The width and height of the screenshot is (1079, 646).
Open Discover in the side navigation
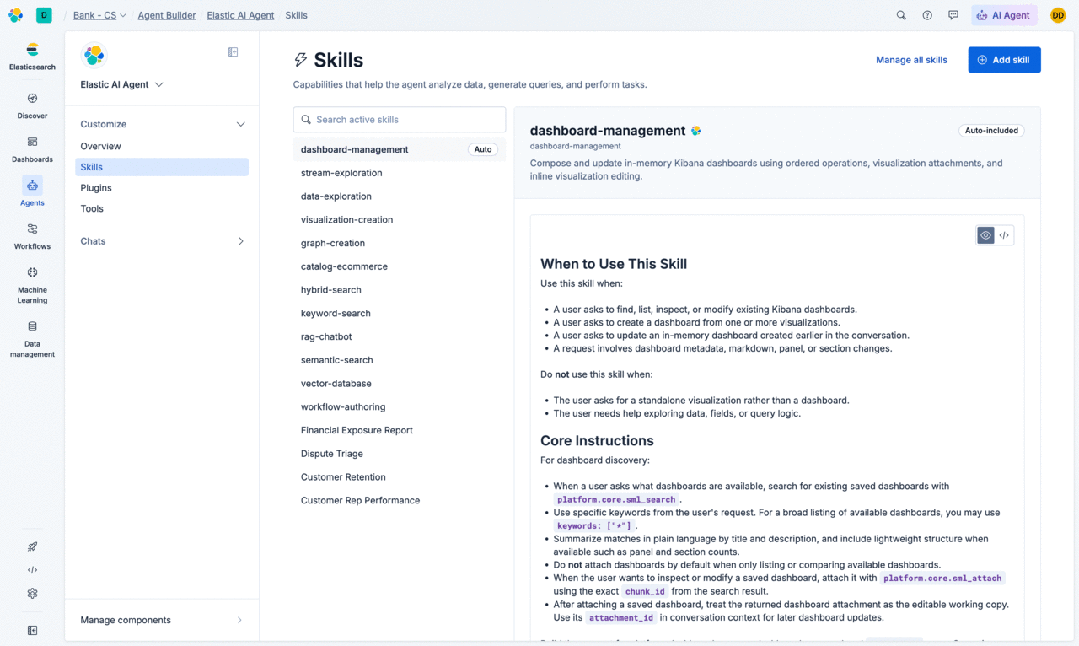(32, 106)
